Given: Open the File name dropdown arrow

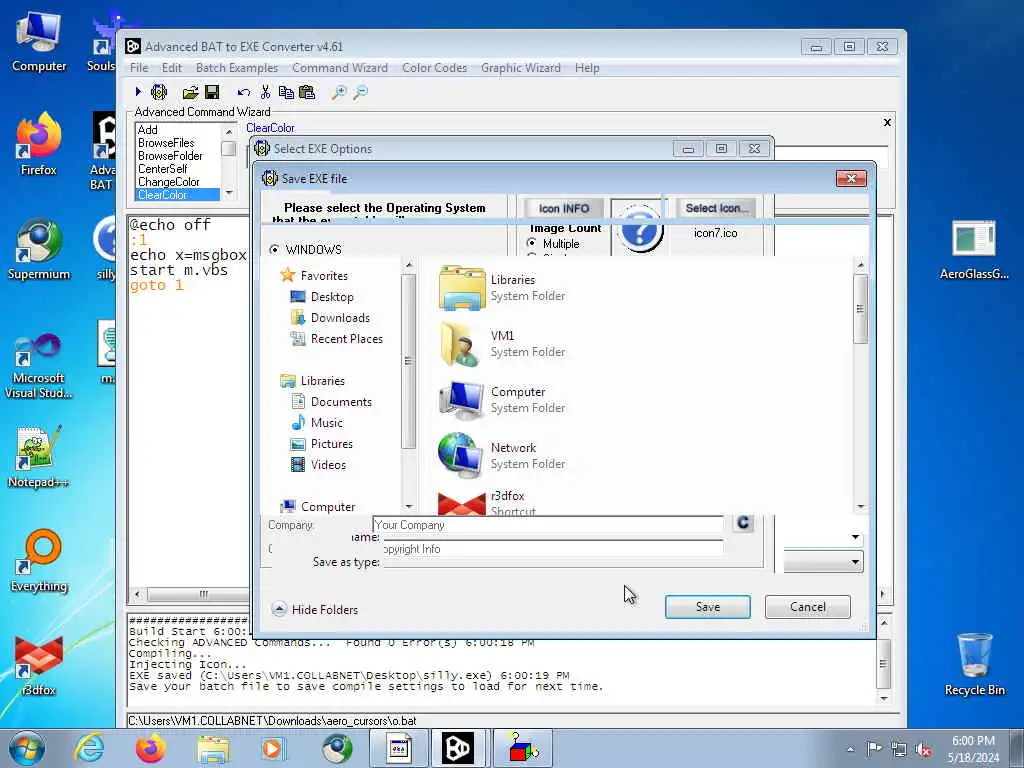Looking at the screenshot, I should [855, 537].
